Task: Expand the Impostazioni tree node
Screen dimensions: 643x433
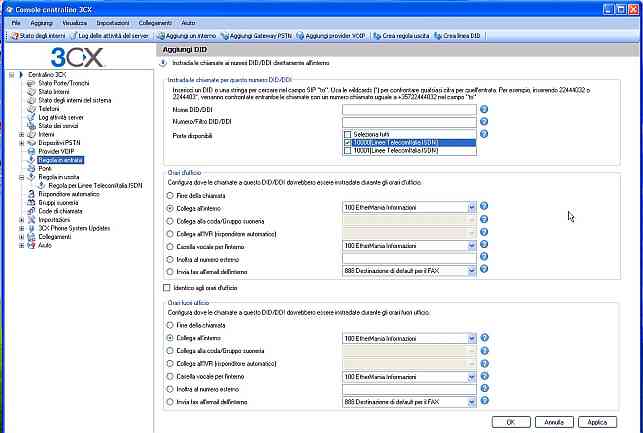Action: pyautogui.click(x=21, y=220)
